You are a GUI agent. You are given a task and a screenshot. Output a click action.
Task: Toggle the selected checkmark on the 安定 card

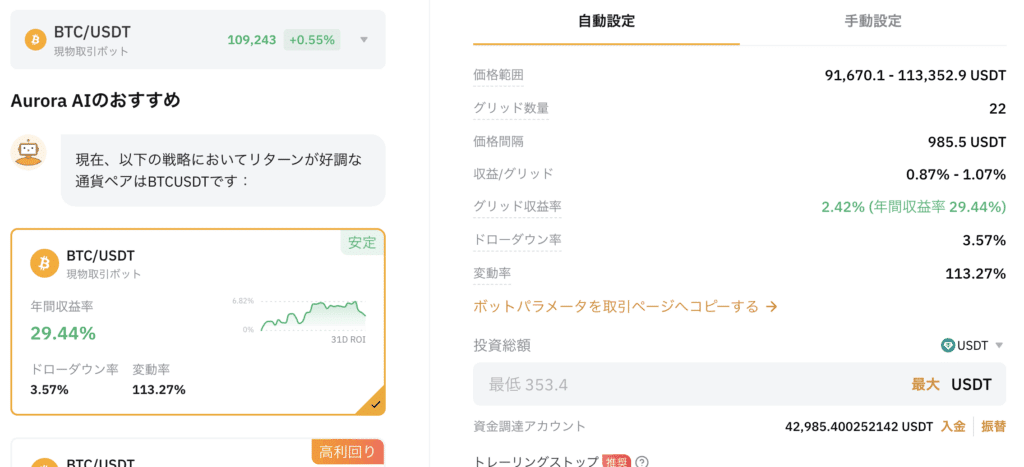[x=374, y=404]
